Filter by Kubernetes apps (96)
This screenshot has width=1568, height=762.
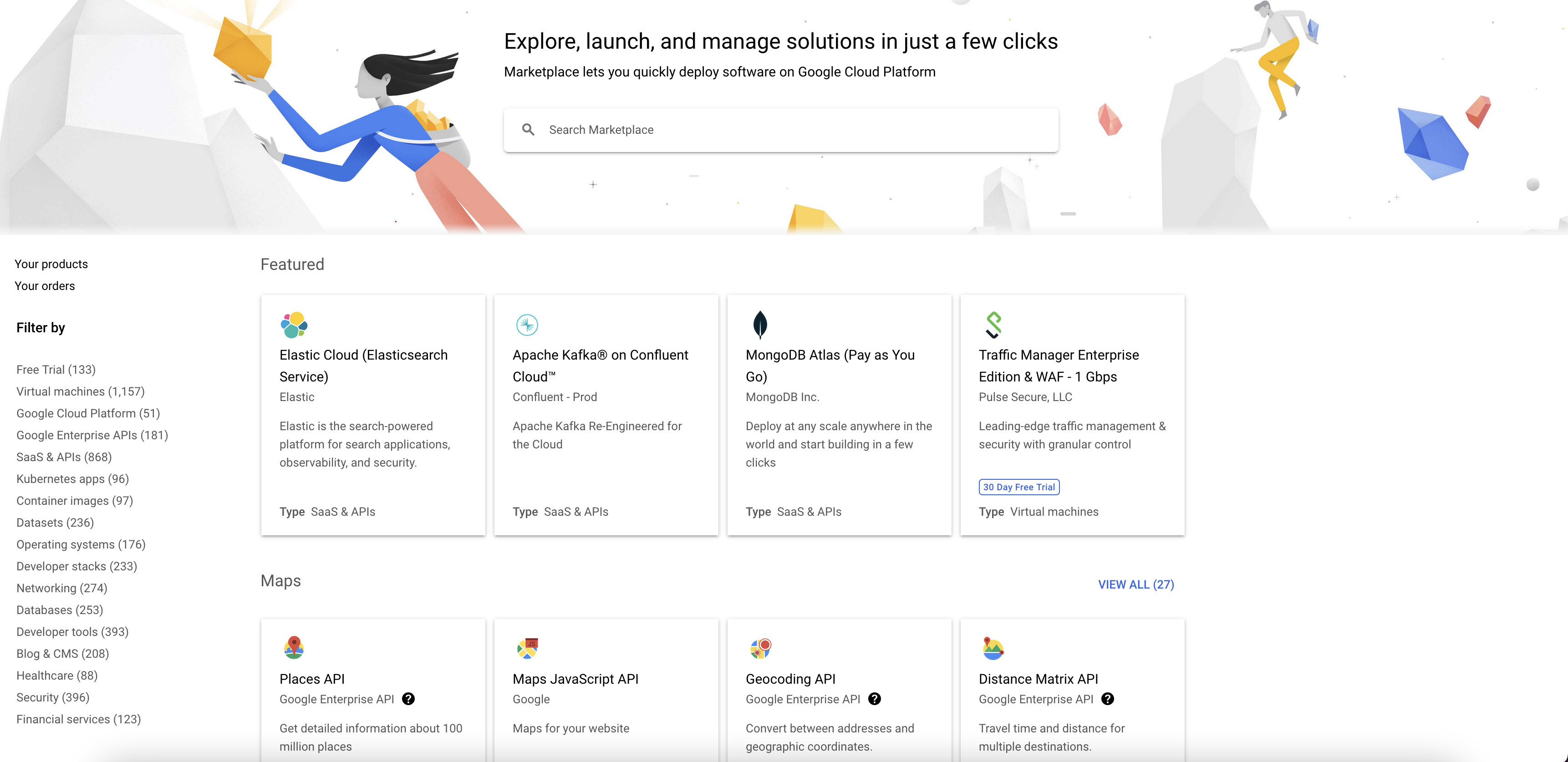pos(72,478)
